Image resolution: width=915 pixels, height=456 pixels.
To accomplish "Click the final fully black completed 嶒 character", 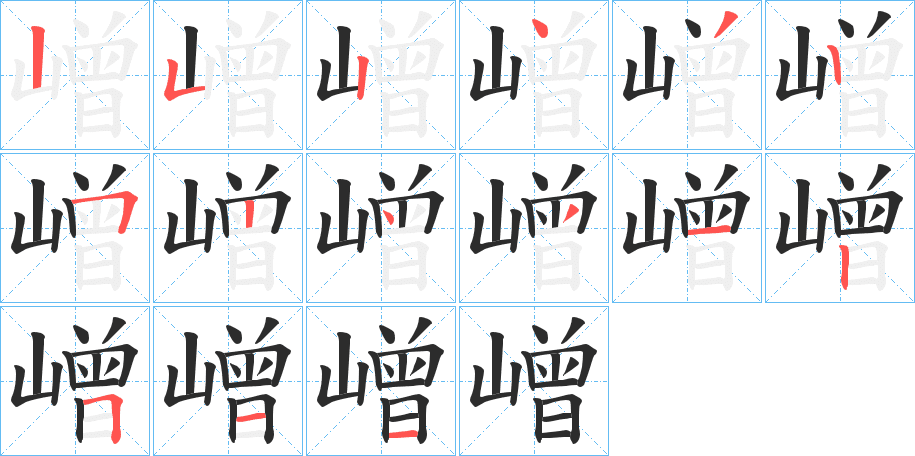I will click(x=533, y=381).
